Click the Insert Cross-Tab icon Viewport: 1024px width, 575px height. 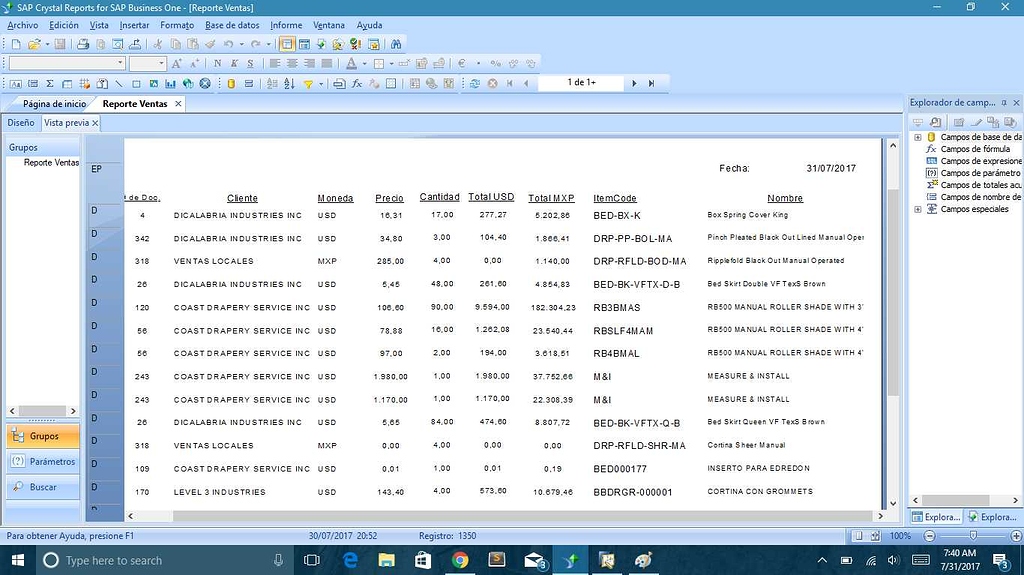point(84,84)
